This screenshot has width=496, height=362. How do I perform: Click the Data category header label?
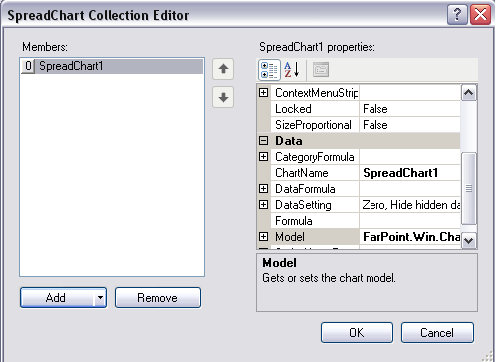tap(289, 141)
